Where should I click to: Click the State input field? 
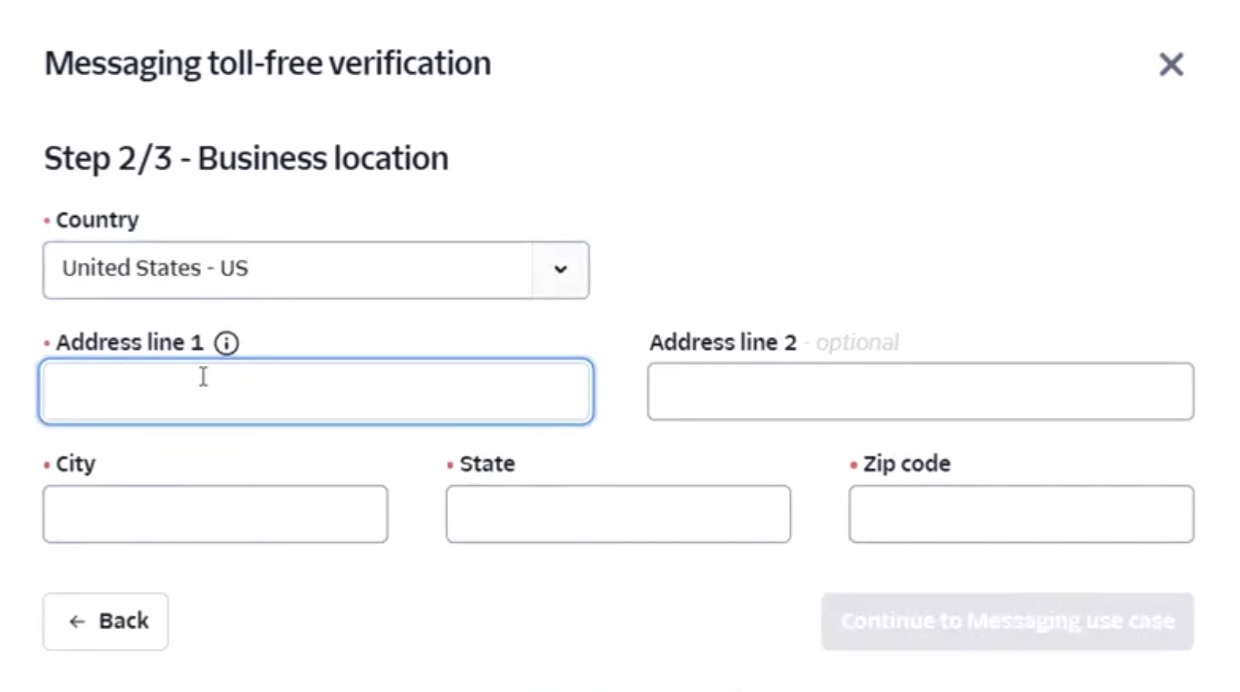(x=618, y=514)
